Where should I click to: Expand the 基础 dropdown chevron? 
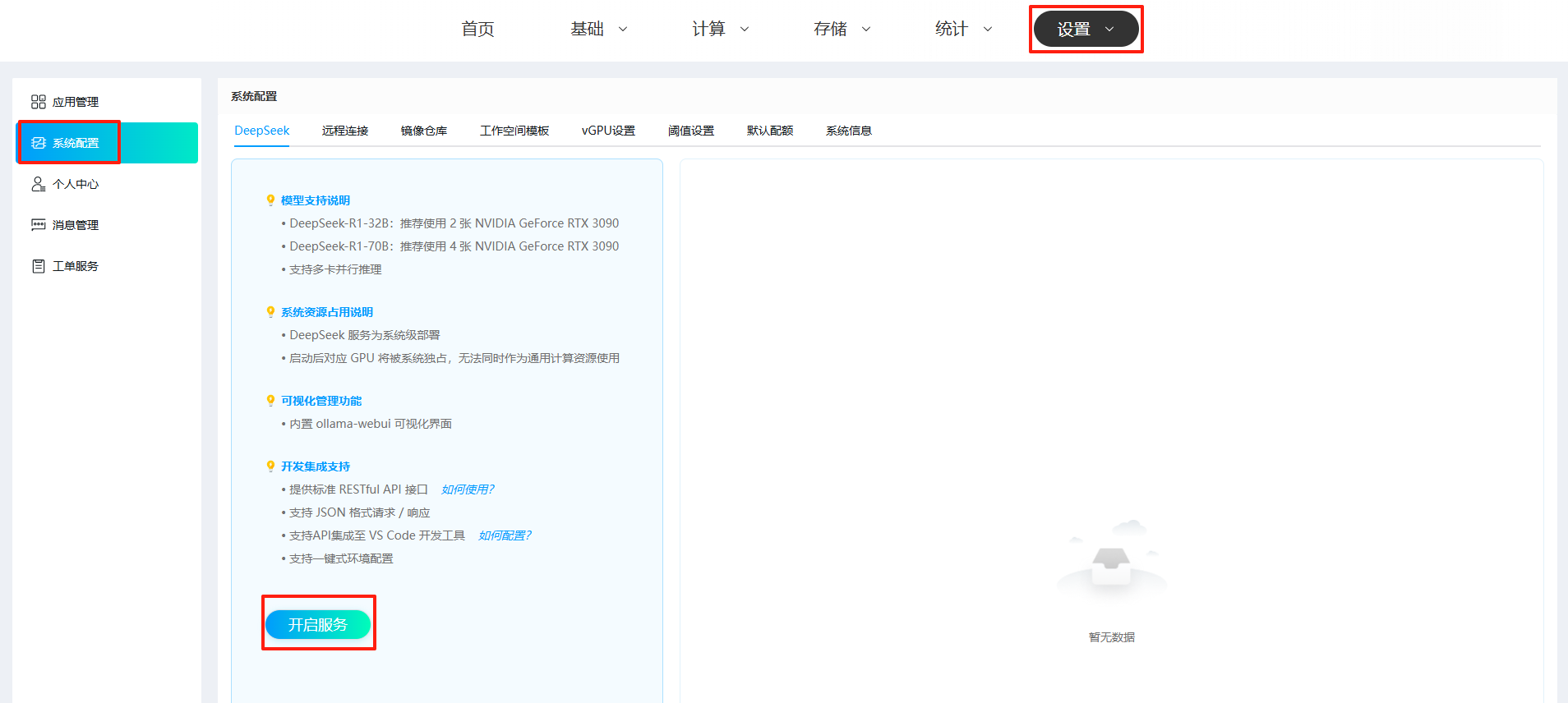point(623,29)
